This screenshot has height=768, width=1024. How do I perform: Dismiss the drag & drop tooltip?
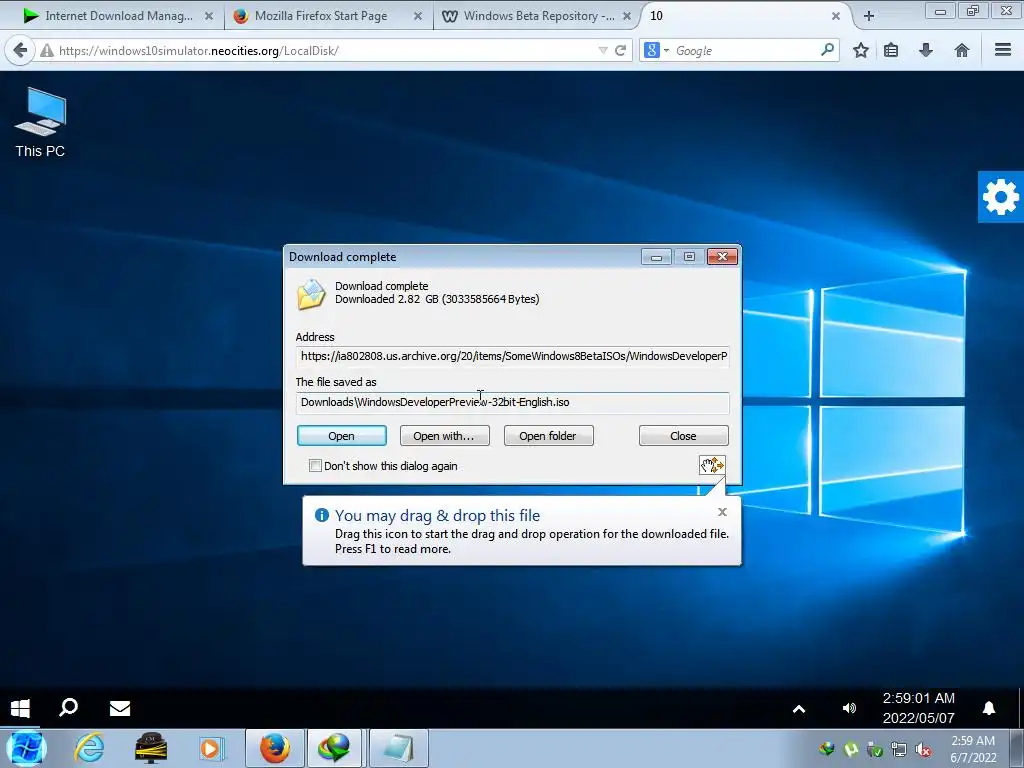722,512
